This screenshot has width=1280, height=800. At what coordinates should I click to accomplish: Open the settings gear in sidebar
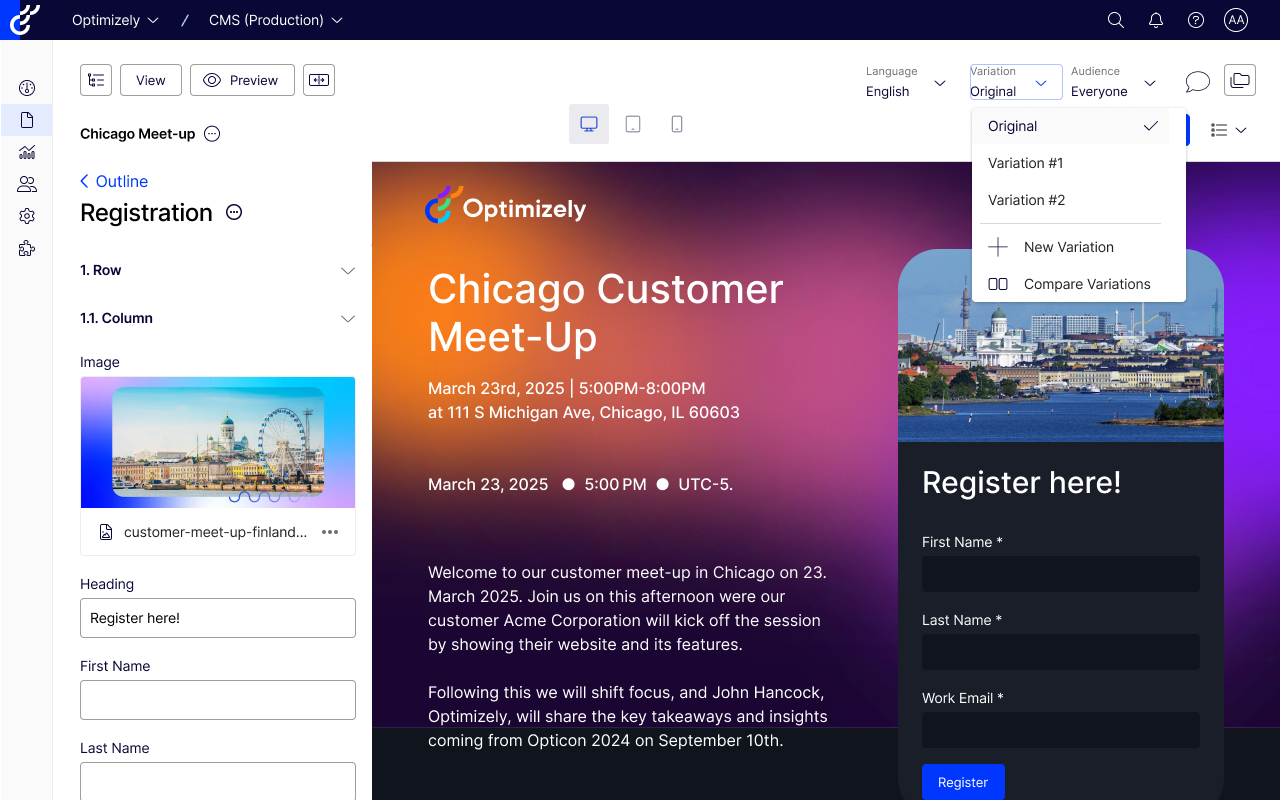click(x=27, y=216)
